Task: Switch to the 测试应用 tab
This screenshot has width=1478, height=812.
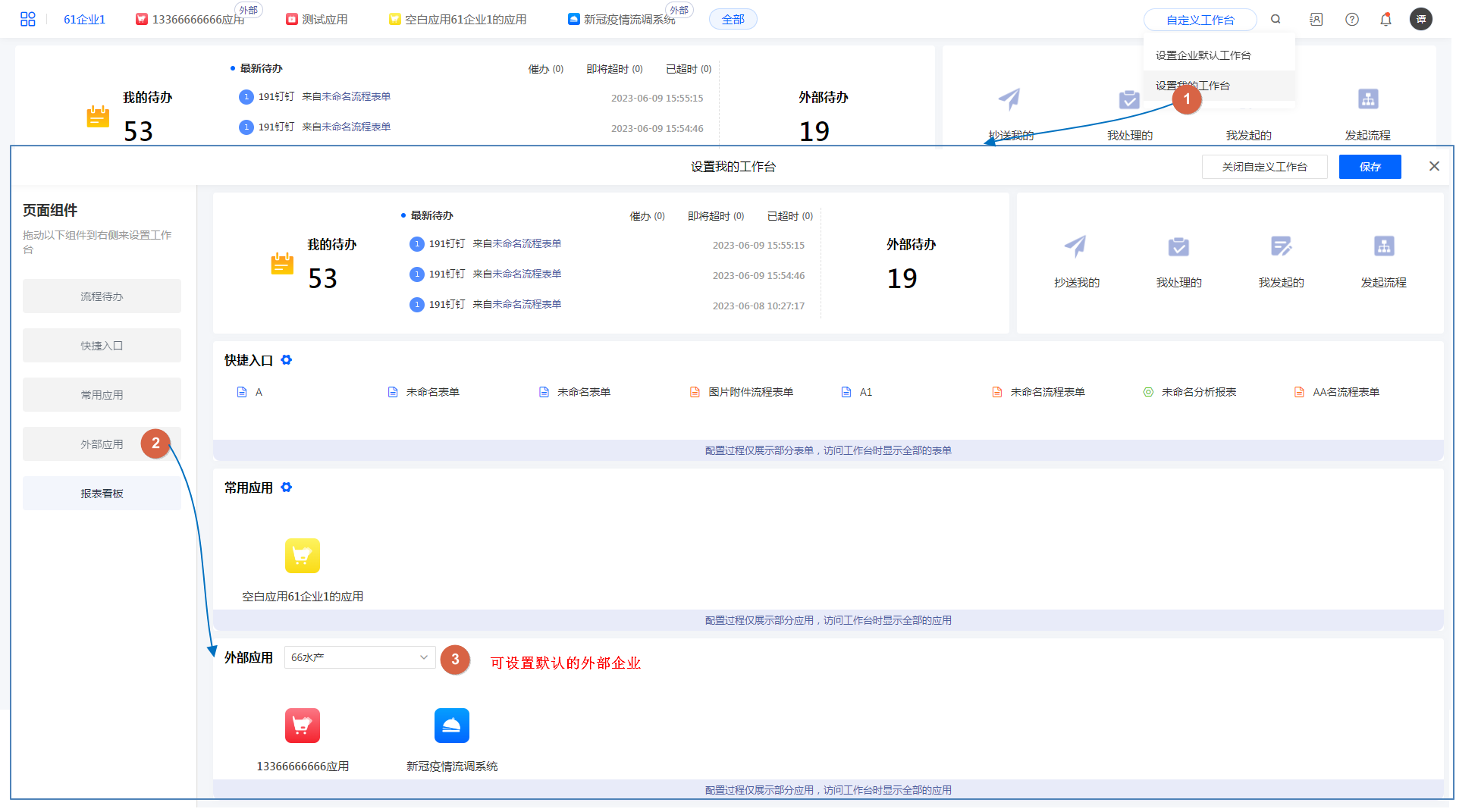Action: point(317,20)
